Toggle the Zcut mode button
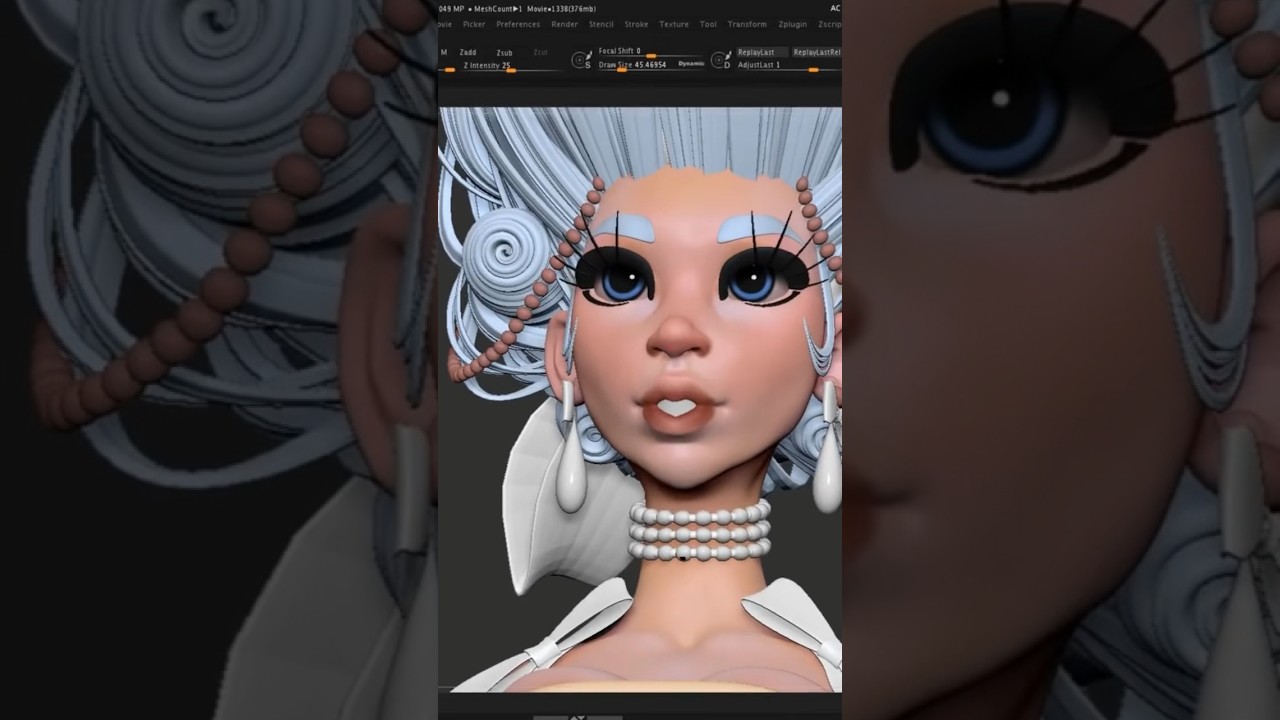 click(x=540, y=52)
